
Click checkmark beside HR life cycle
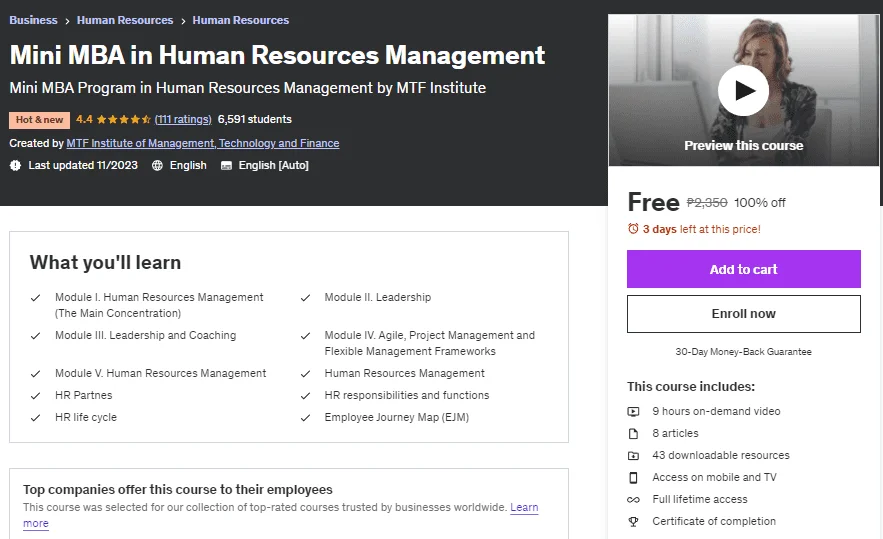pyautogui.click(x=35, y=418)
